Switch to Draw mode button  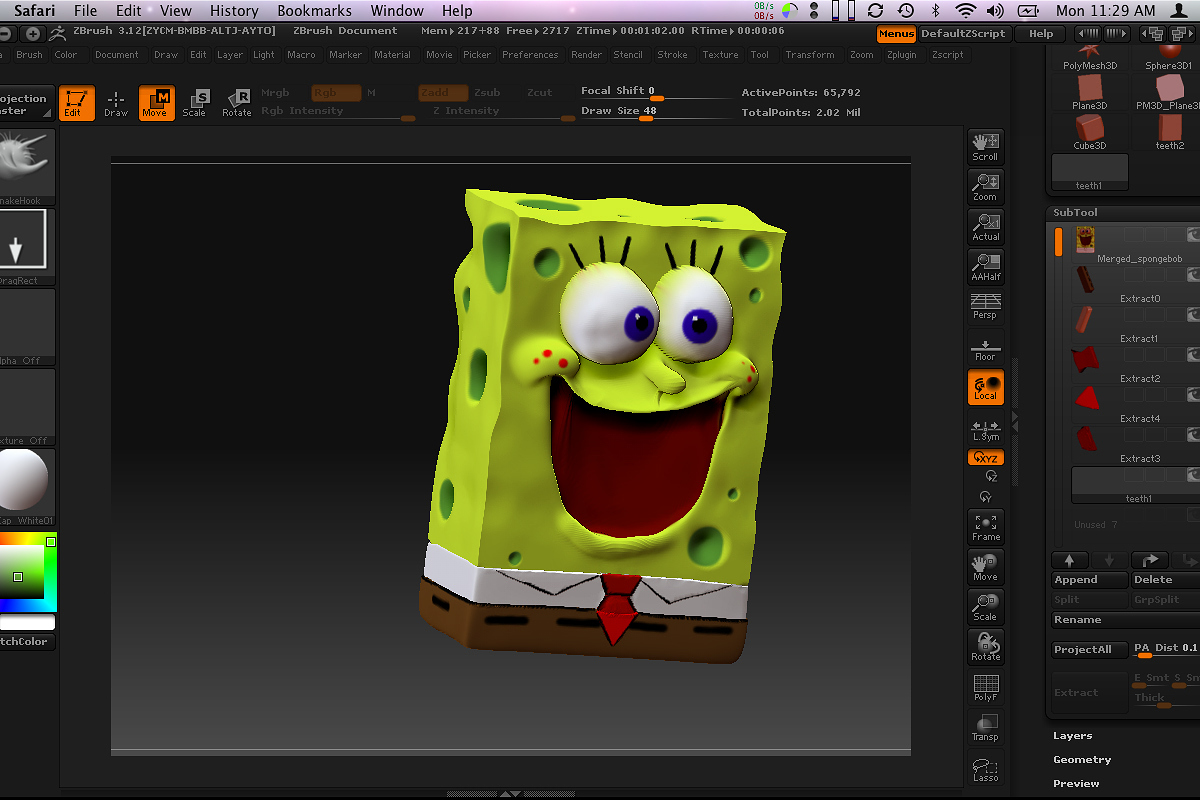tap(116, 103)
